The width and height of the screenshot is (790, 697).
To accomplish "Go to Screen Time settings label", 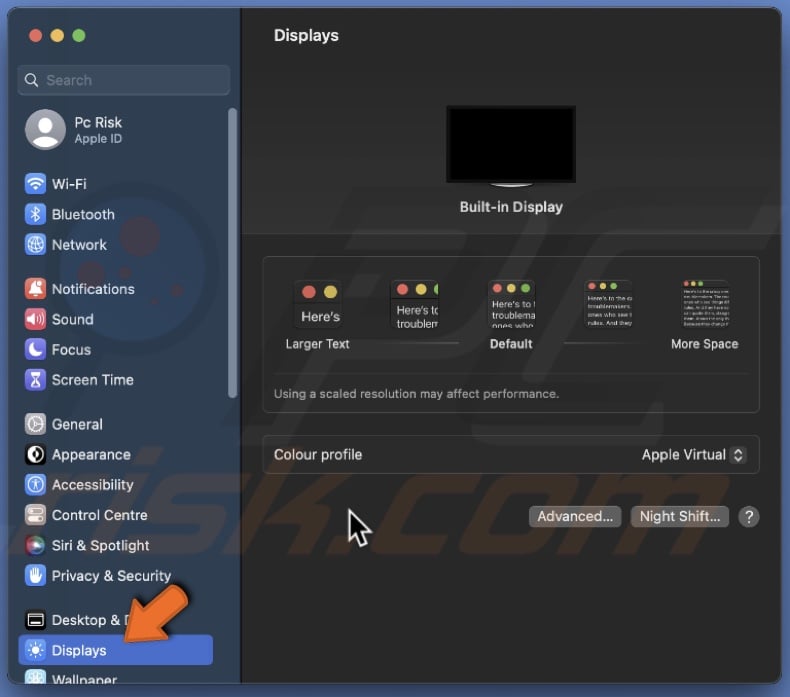I will (x=93, y=380).
